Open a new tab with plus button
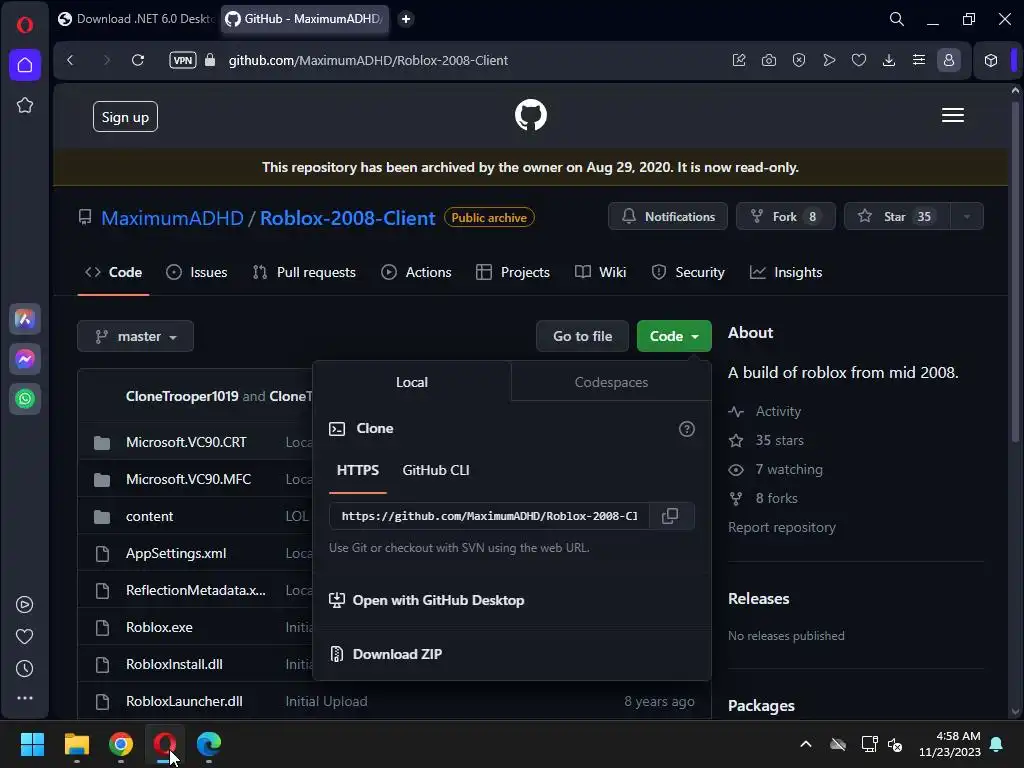Image resolution: width=1024 pixels, height=768 pixels. pos(406,19)
